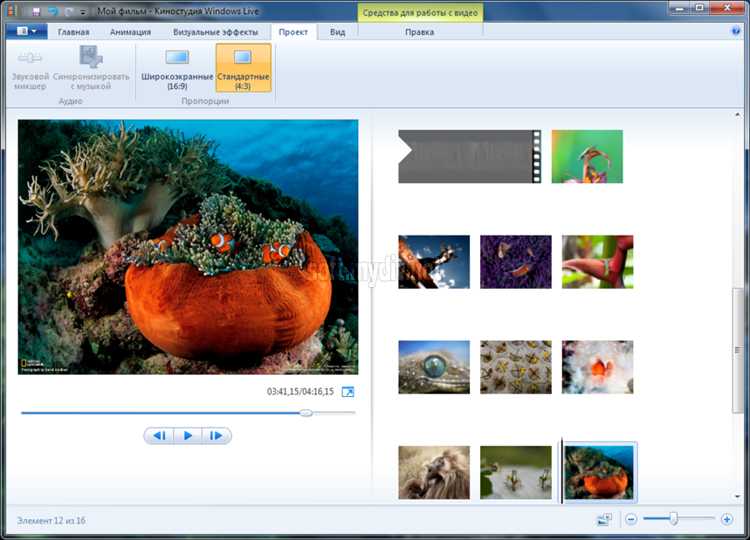Screen dimensions: 750x540
Task: Click the storyboard scroll down arrow
Action: tap(737, 497)
